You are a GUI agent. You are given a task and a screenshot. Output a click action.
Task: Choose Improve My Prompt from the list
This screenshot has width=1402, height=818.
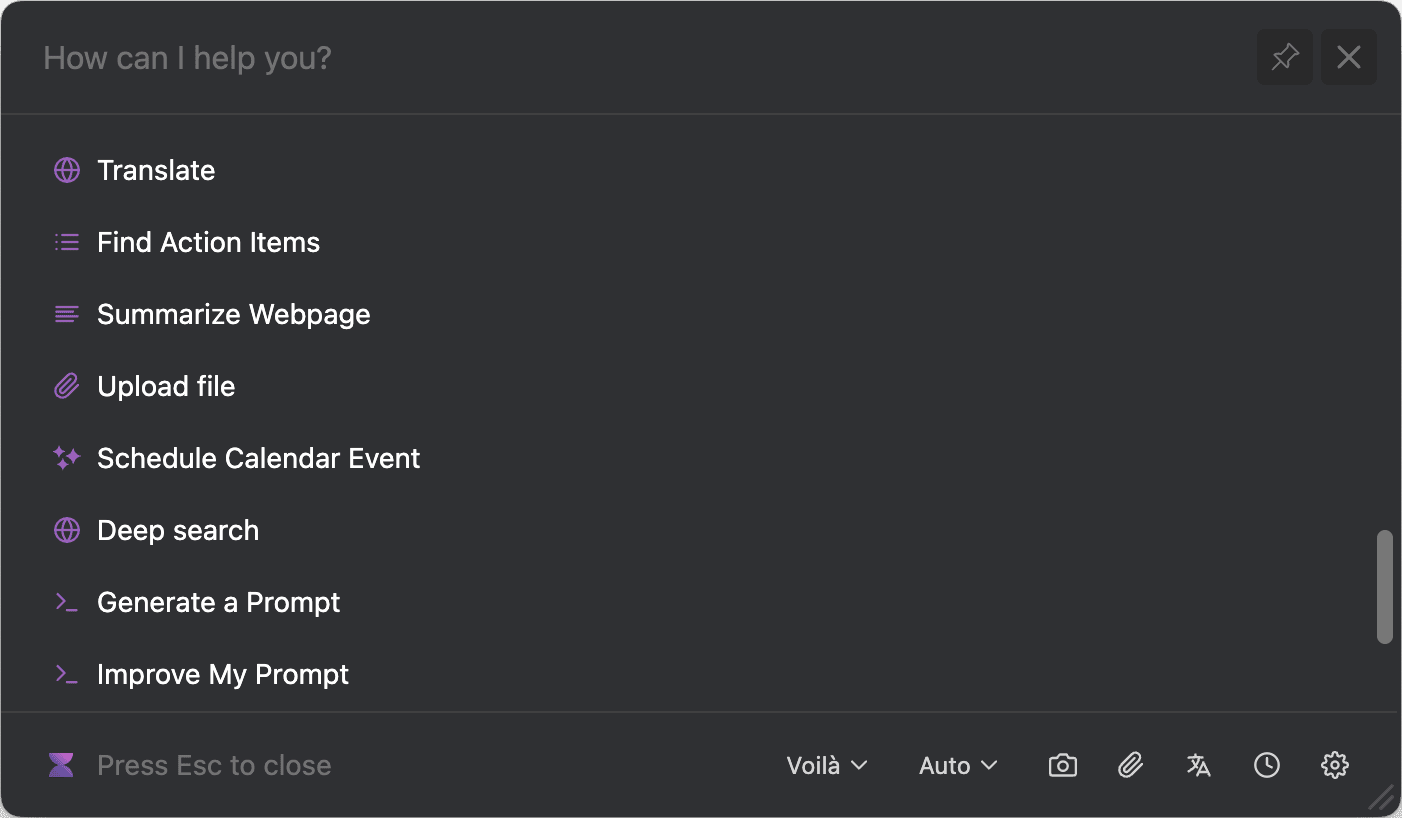click(222, 674)
